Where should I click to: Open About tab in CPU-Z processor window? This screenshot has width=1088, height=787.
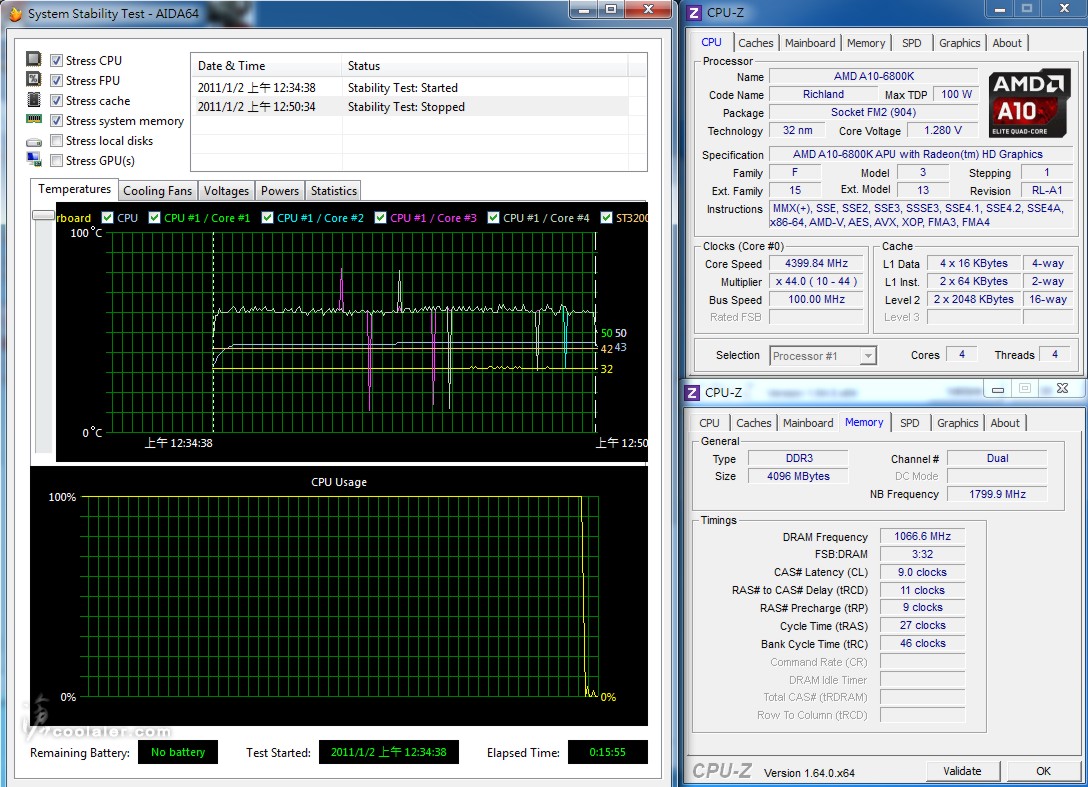point(1007,43)
